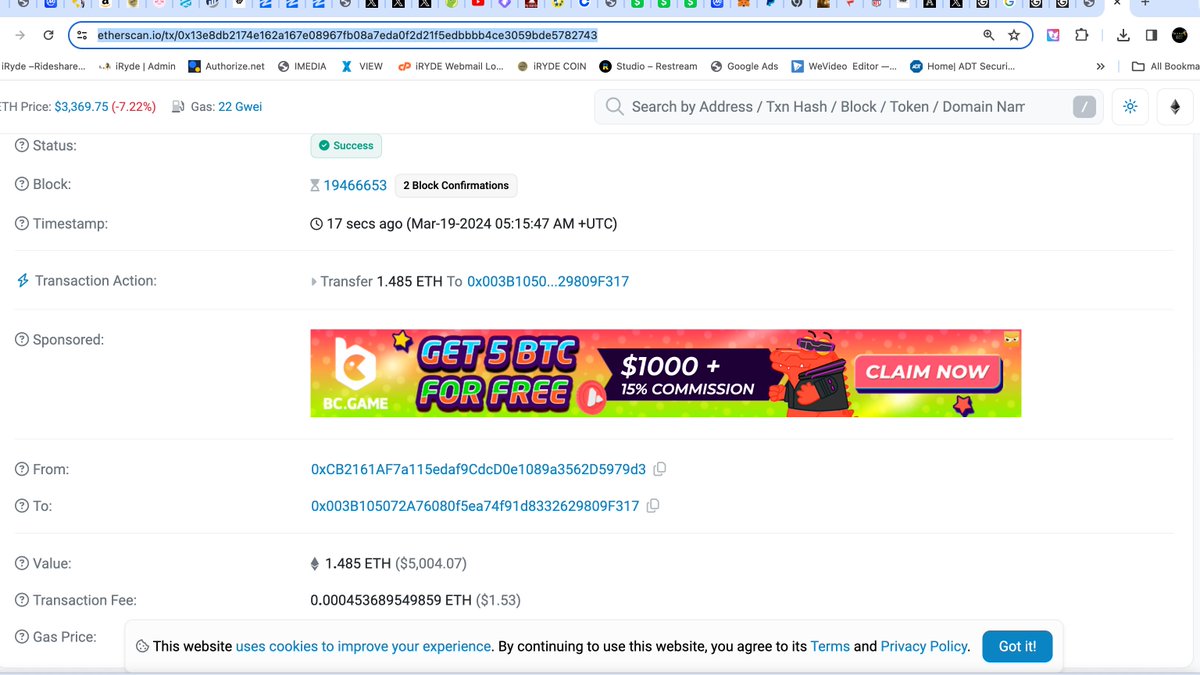Open iRyde –Rideshare bookmark
This screenshot has height=675, width=1200.
(42, 67)
